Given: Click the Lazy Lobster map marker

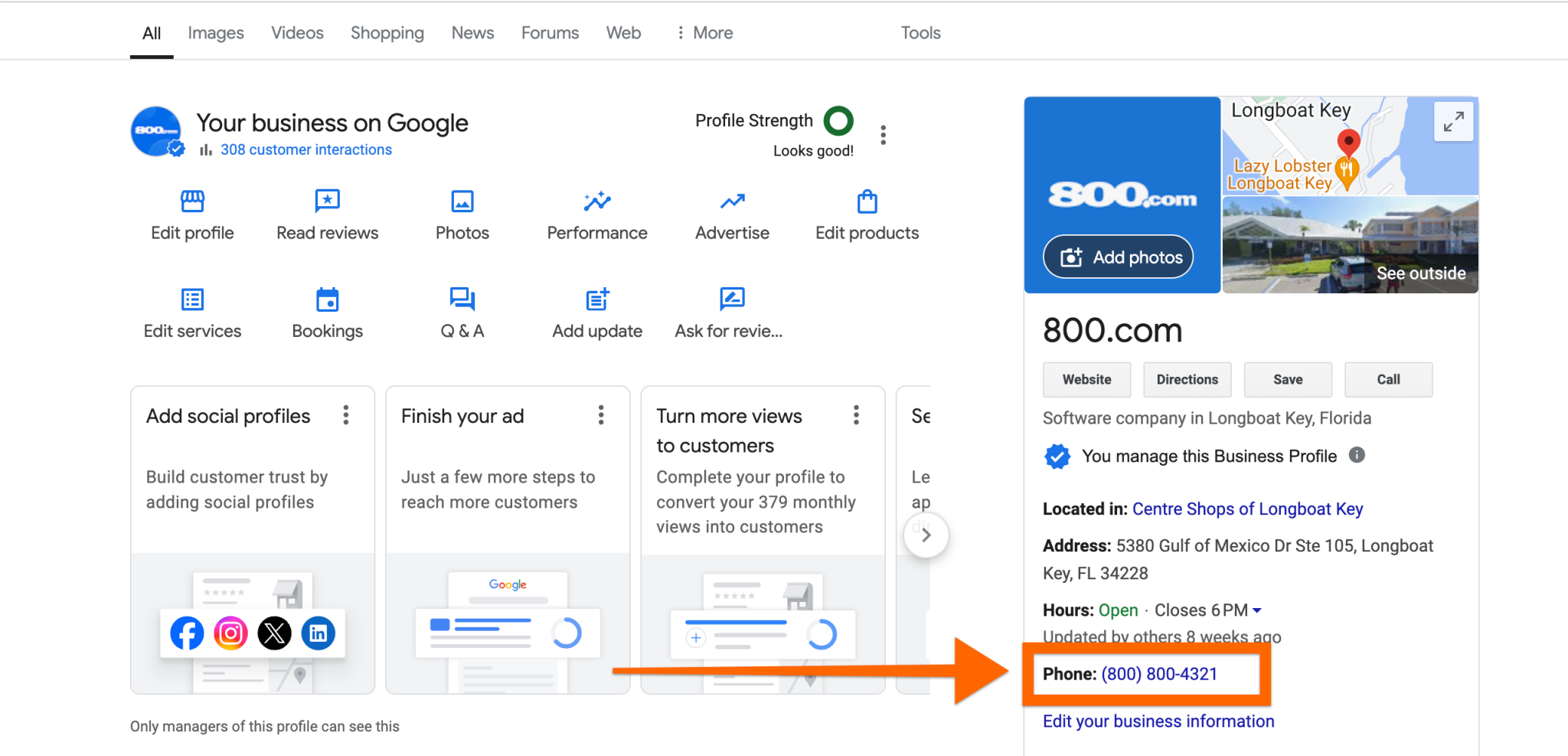Looking at the screenshot, I should coord(1347,172).
